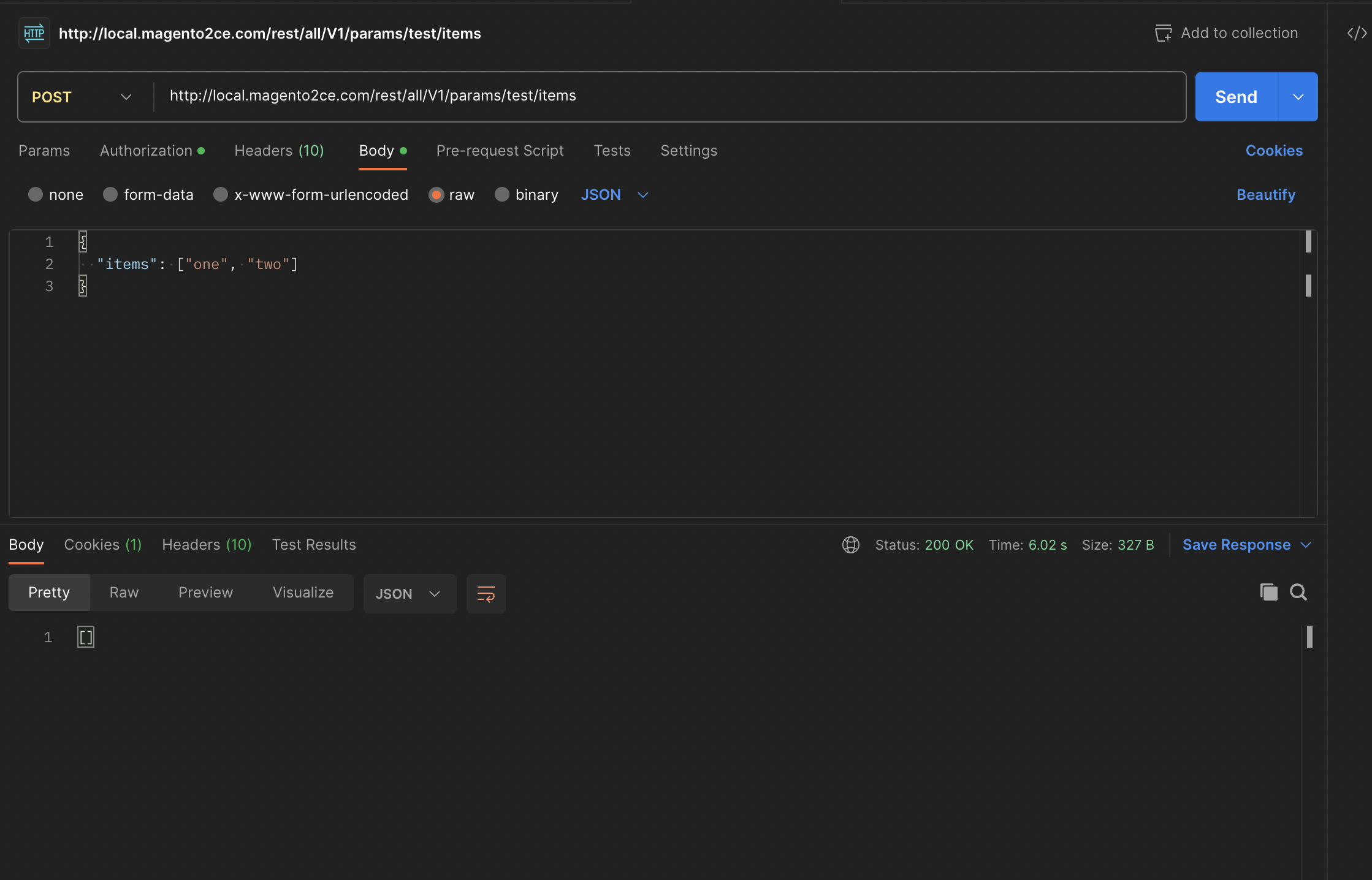This screenshot has height=880, width=1372.
Task: Switch to the response Preview tab
Action: (205, 592)
